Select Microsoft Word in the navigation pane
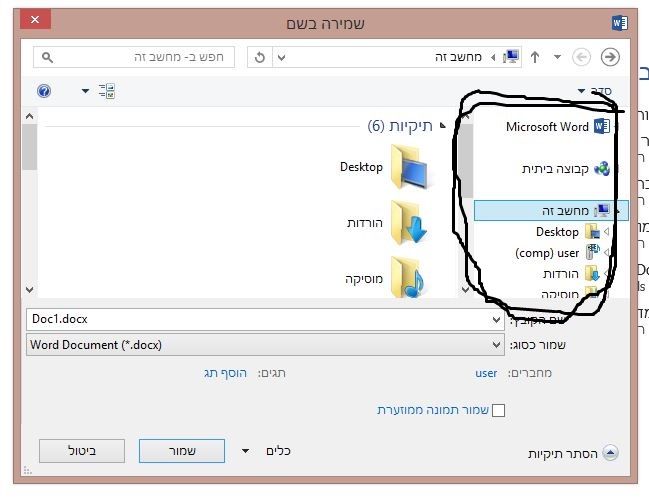 pyautogui.click(x=557, y=127)
